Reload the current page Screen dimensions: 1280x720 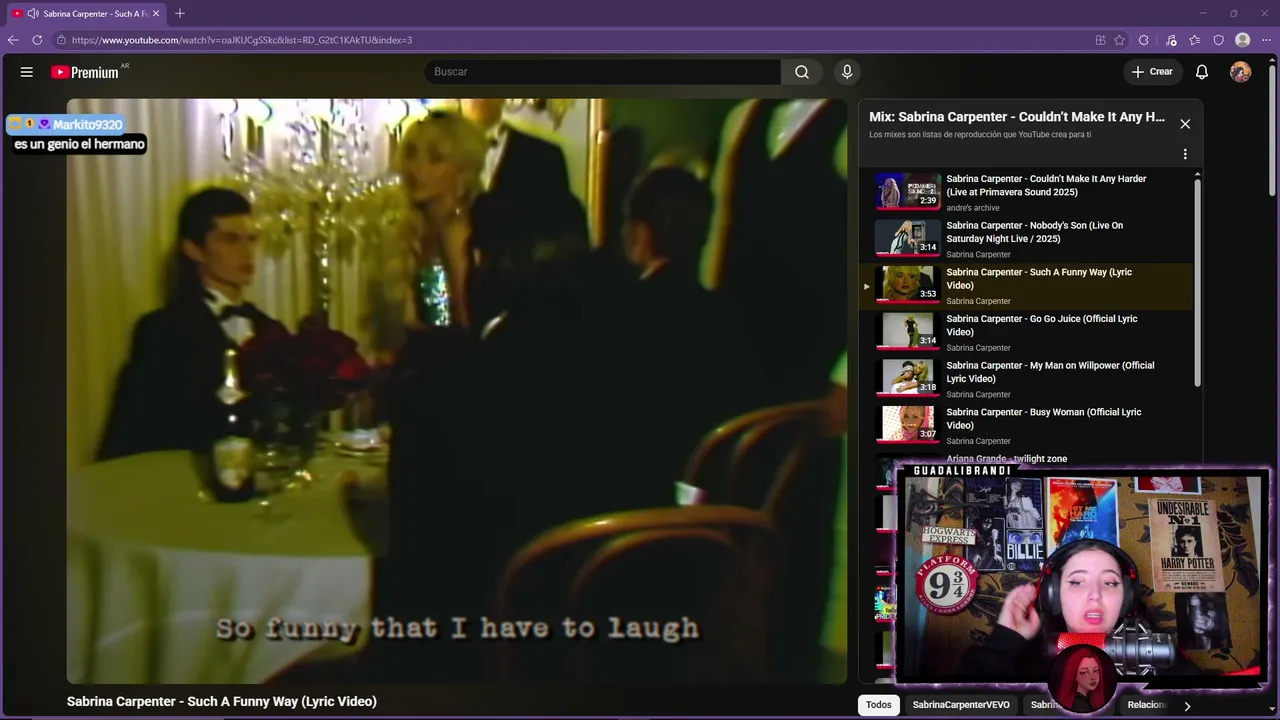click(37, 40)
